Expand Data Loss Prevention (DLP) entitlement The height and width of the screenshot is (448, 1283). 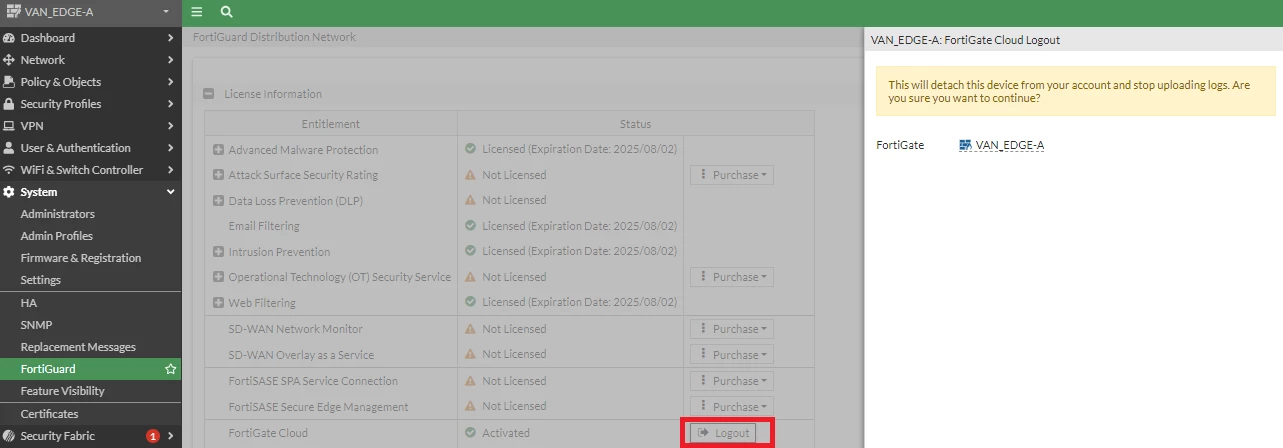(218, 200)
